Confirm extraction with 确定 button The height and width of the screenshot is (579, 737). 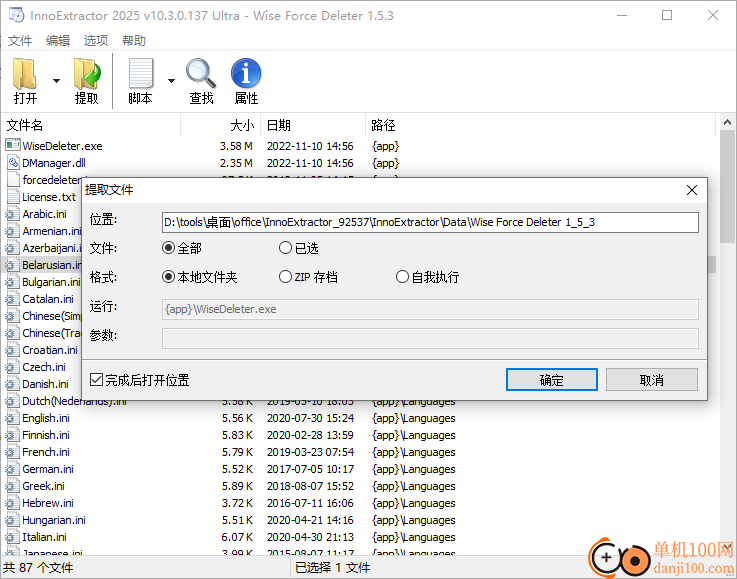552,380
